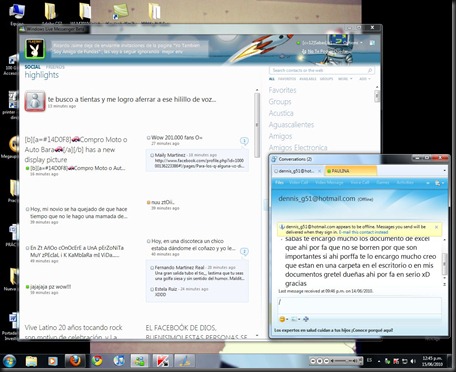This screenshot has height=372, width=456.
Task: Open the SOCIAL tab in Messenger
Action: click(x=32, y=67)
